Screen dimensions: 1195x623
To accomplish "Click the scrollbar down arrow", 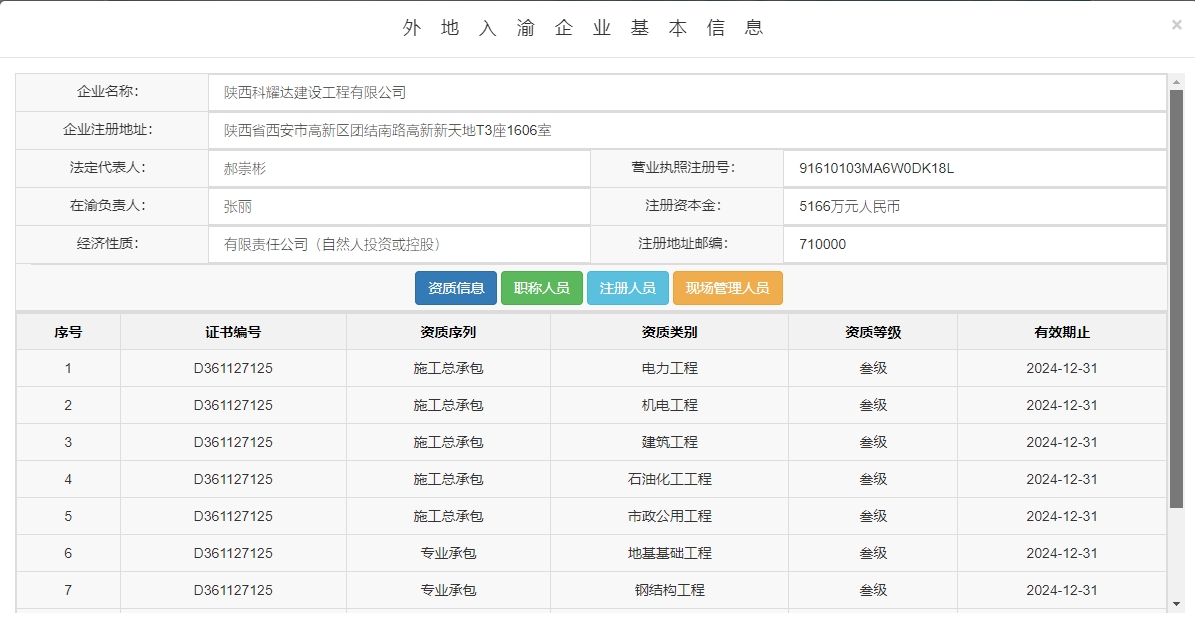I will (1177, 603).
